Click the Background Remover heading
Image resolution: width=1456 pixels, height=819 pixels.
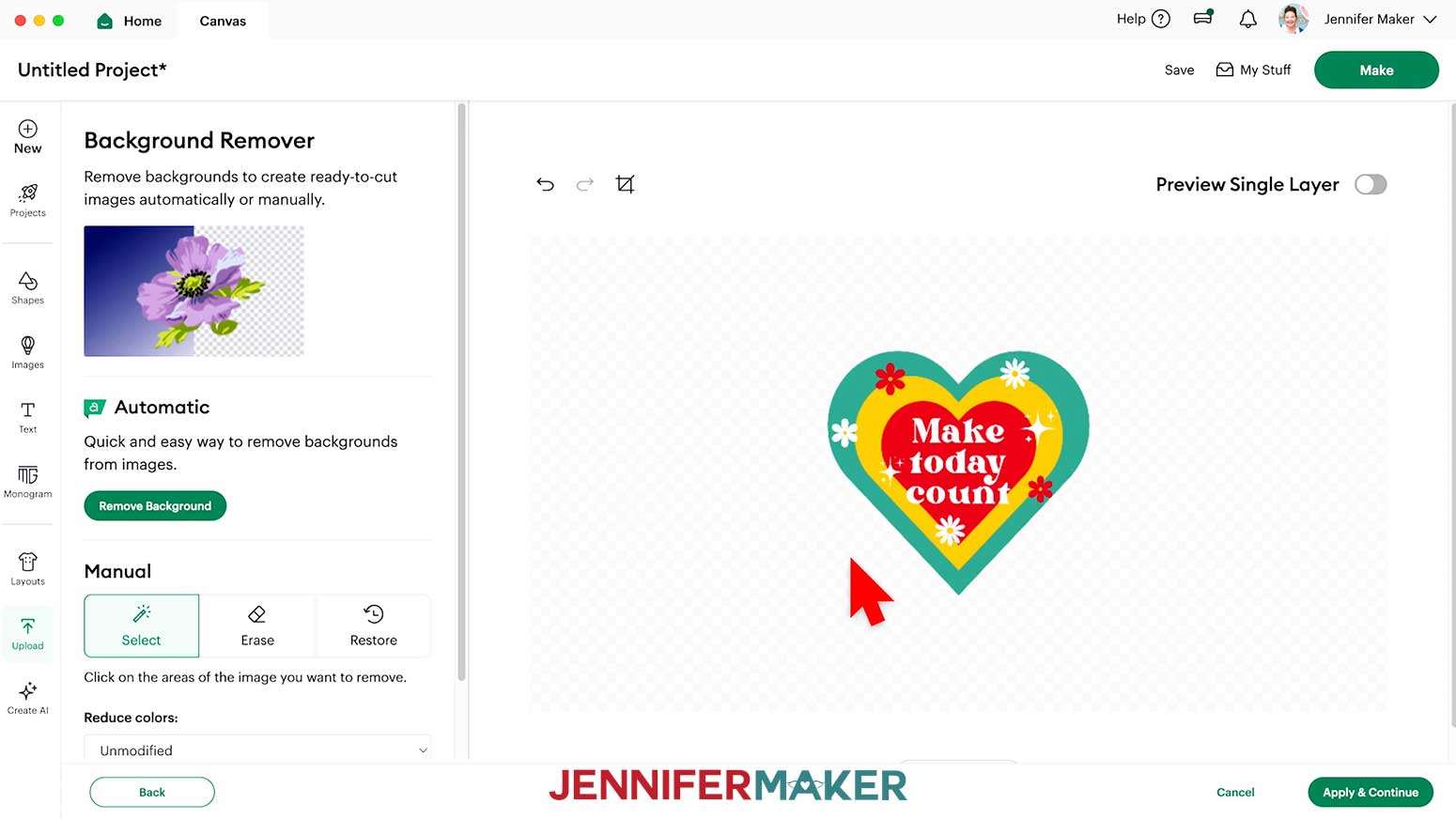point(199,141)
